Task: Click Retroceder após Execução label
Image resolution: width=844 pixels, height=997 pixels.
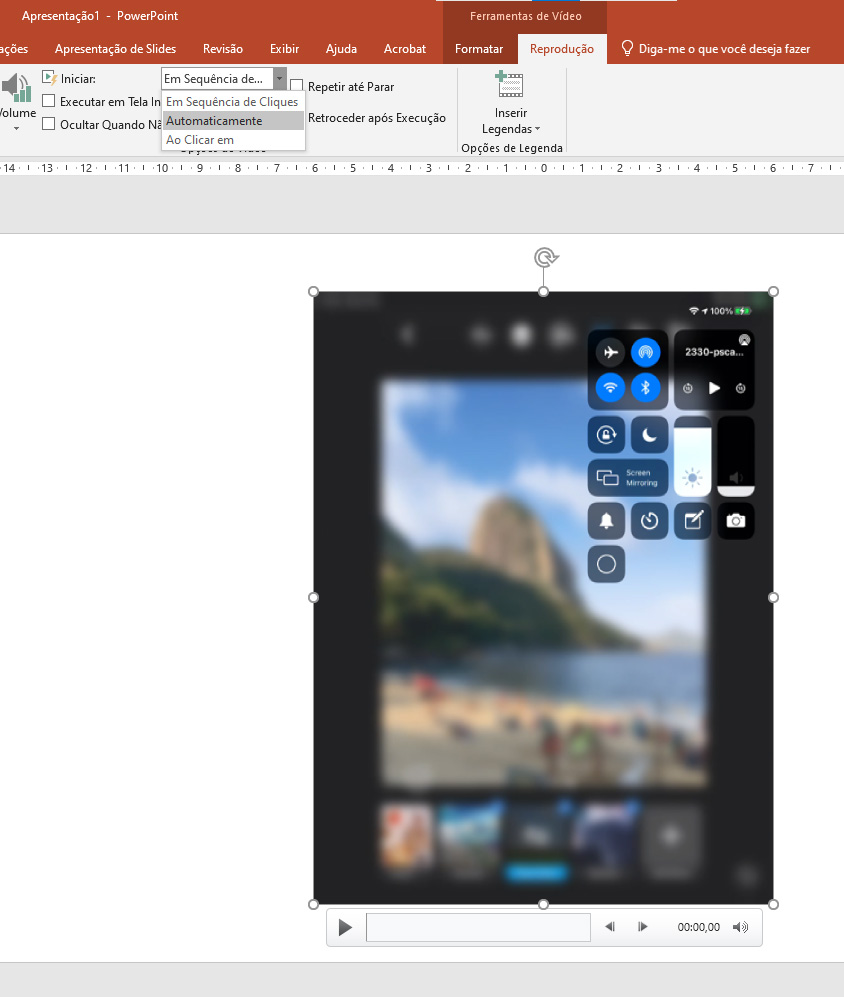Action: (377, 118)
